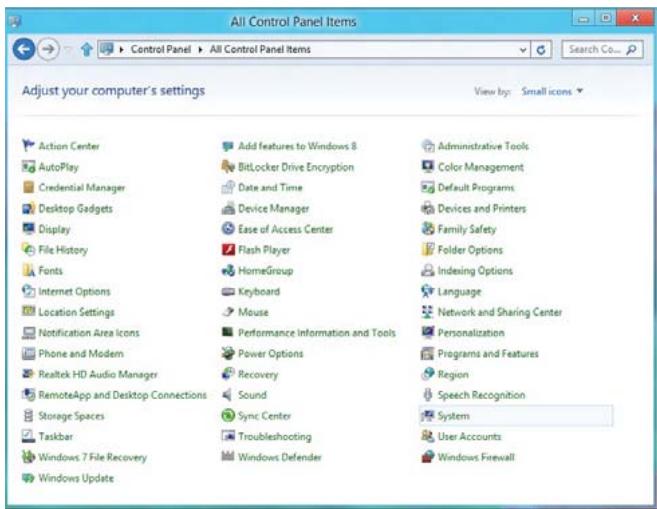Click the Back navigation button

click(x=23, y=49)
